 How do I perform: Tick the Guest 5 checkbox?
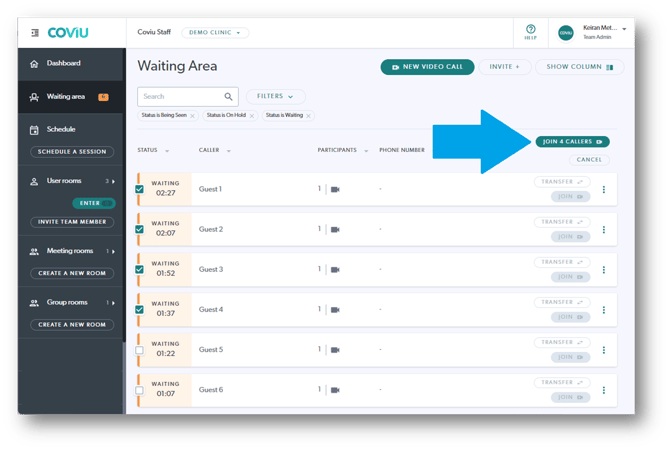click(139, 350)
